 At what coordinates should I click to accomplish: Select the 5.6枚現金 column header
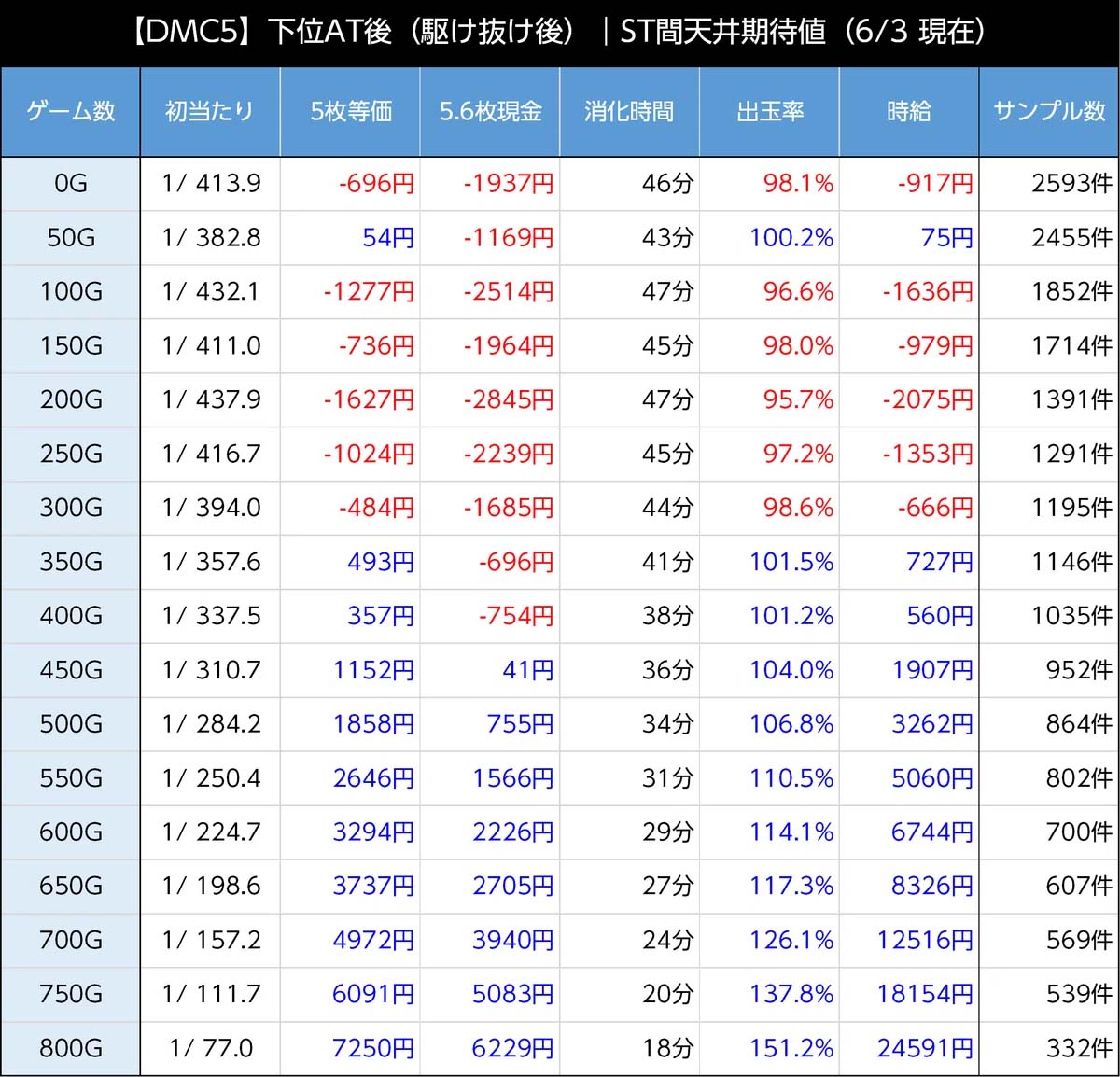[490, 112]
